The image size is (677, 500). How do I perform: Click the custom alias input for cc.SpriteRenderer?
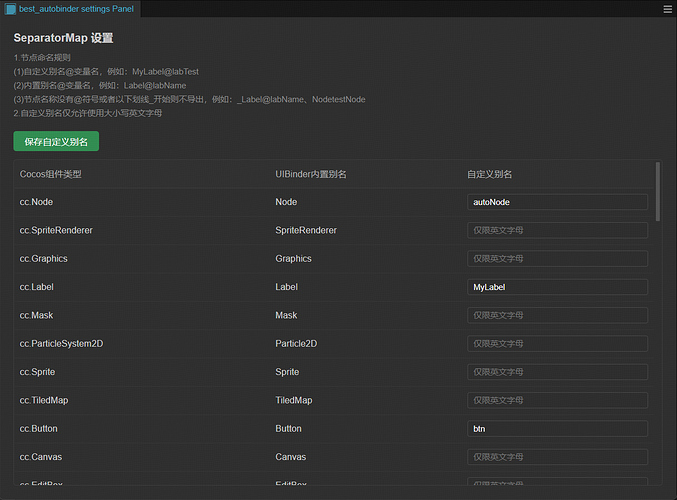point(557,230)
